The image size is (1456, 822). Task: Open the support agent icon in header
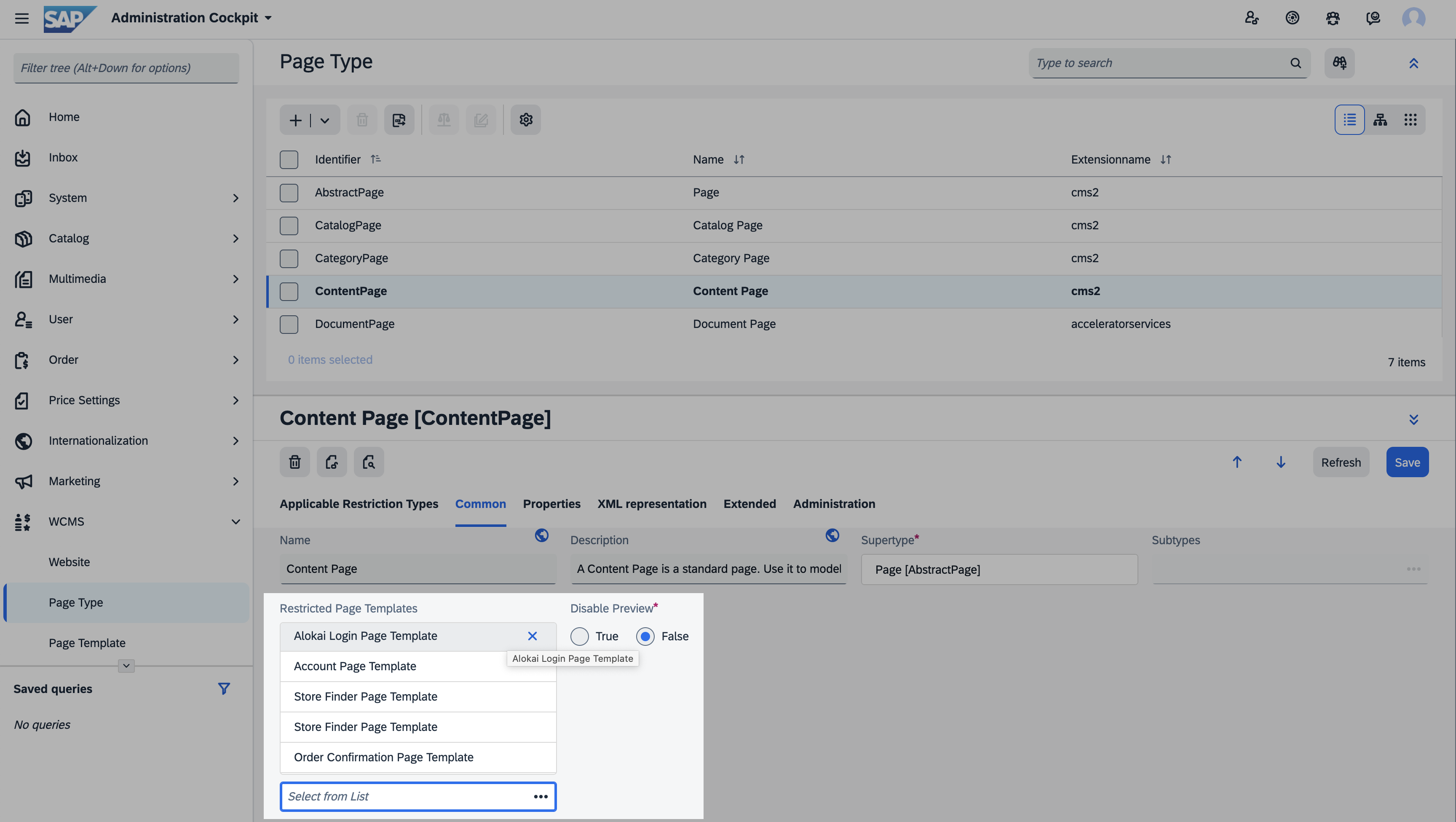[1333, 18]
